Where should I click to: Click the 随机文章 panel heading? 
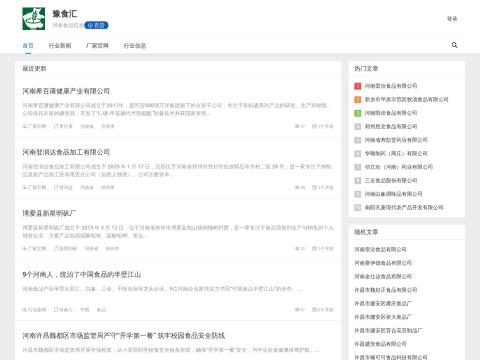coord(366,232)
